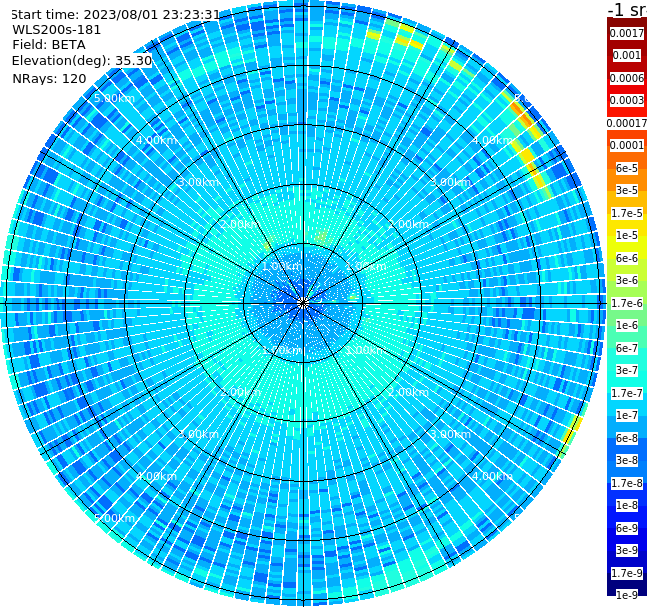This screenshot has height=607, width=647.
Task: Select the 0.0003 colorbar tick label
Action: point(627,100)
